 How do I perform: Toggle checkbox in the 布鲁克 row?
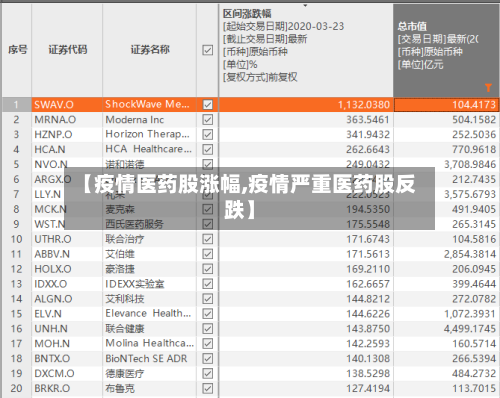pos(208,388)
